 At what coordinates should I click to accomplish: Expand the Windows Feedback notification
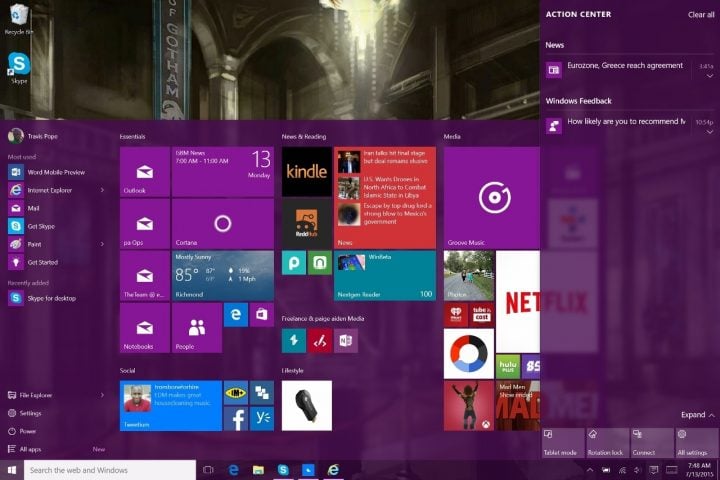[x=710, y=132]
